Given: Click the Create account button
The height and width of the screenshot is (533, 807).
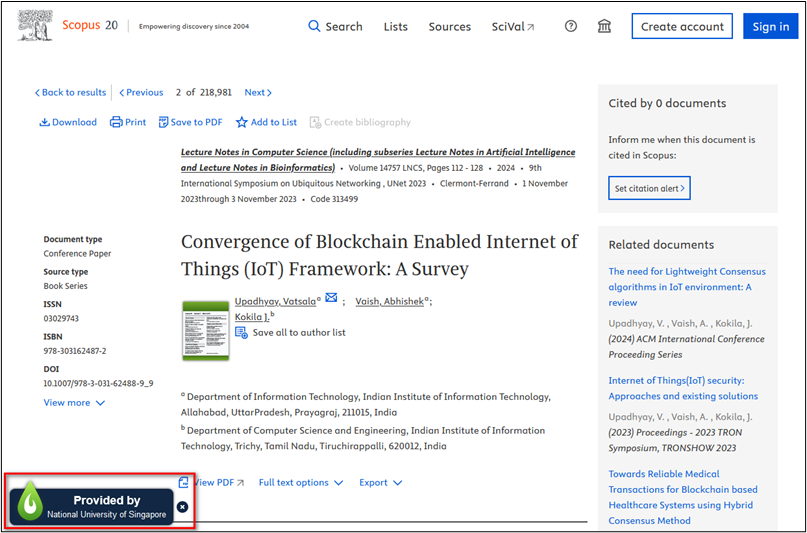Looking at the screenshot, I should click(x=681, y=26).
